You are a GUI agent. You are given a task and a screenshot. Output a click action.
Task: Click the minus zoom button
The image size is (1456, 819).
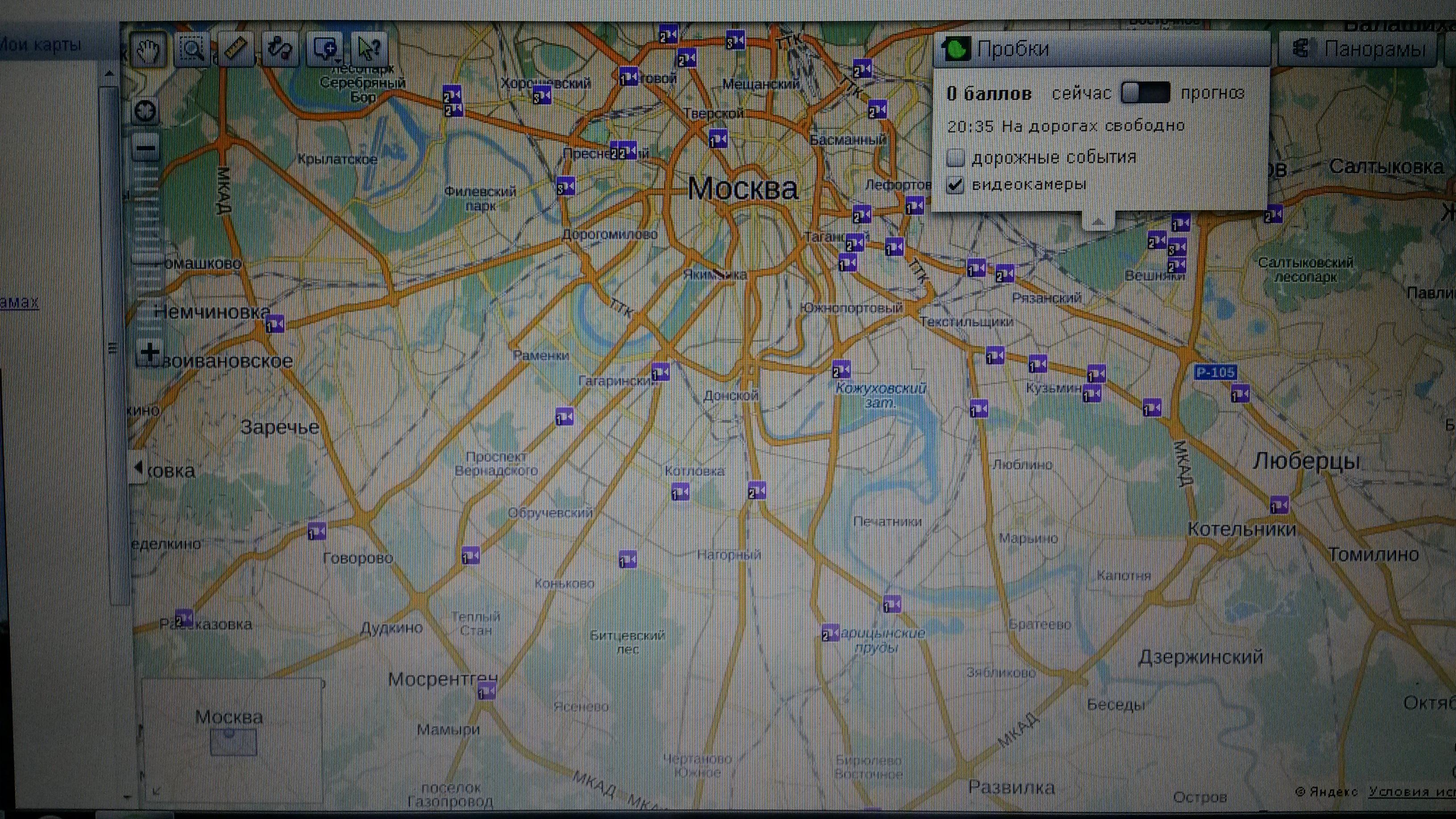(146, 149)
